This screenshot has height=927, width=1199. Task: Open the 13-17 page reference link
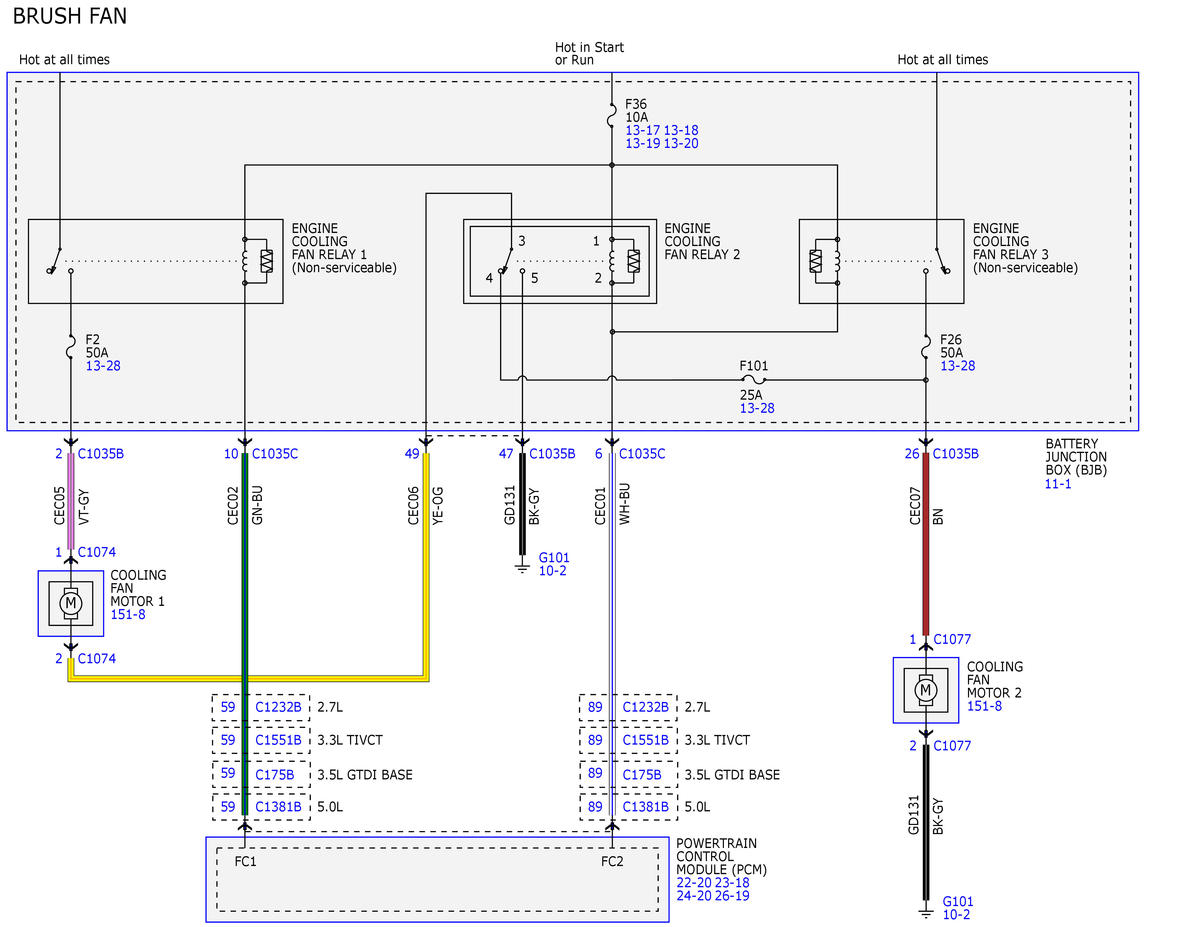(x=642, y=131)
